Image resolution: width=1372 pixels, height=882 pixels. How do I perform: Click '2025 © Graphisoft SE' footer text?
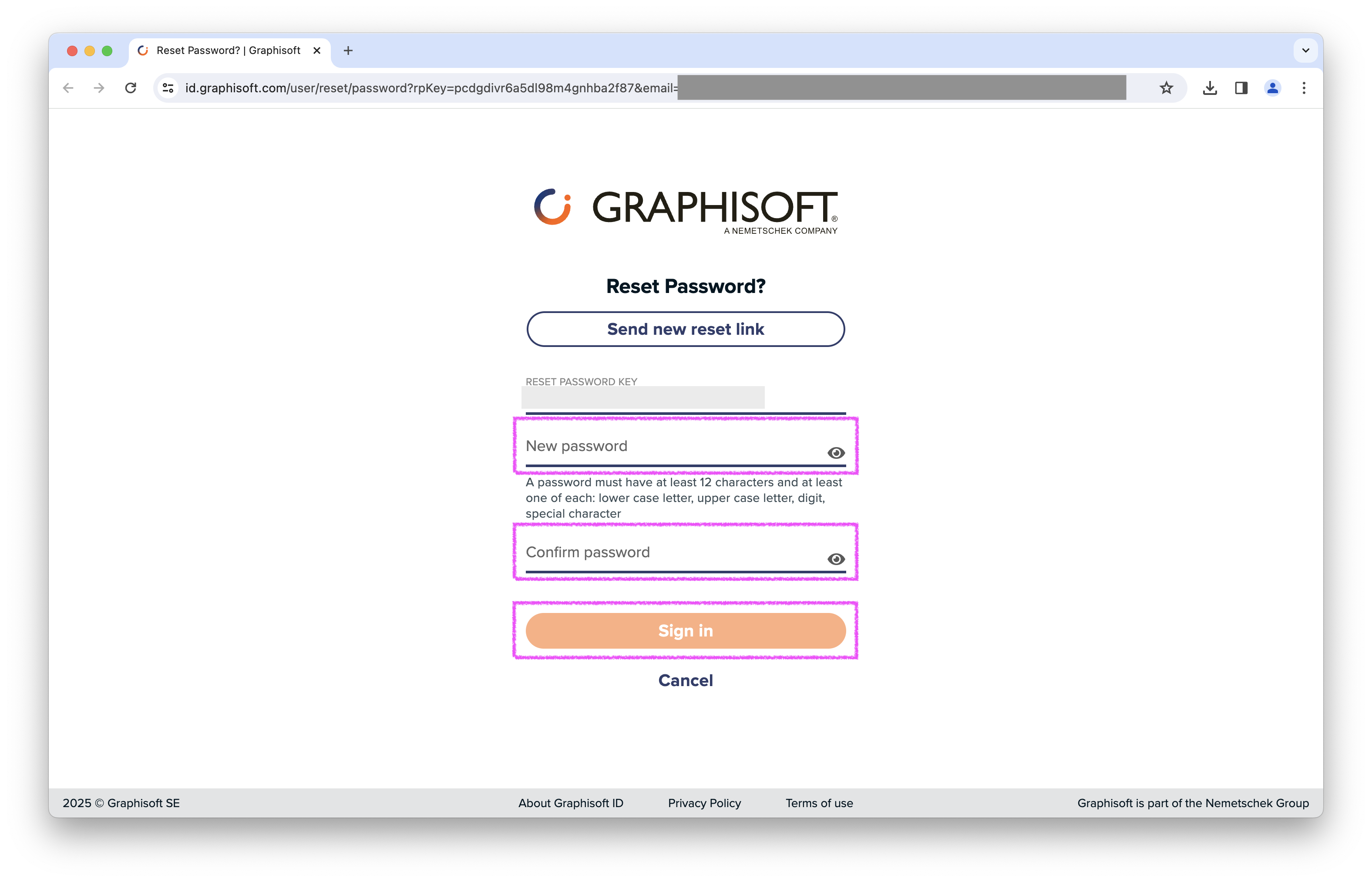121,803
